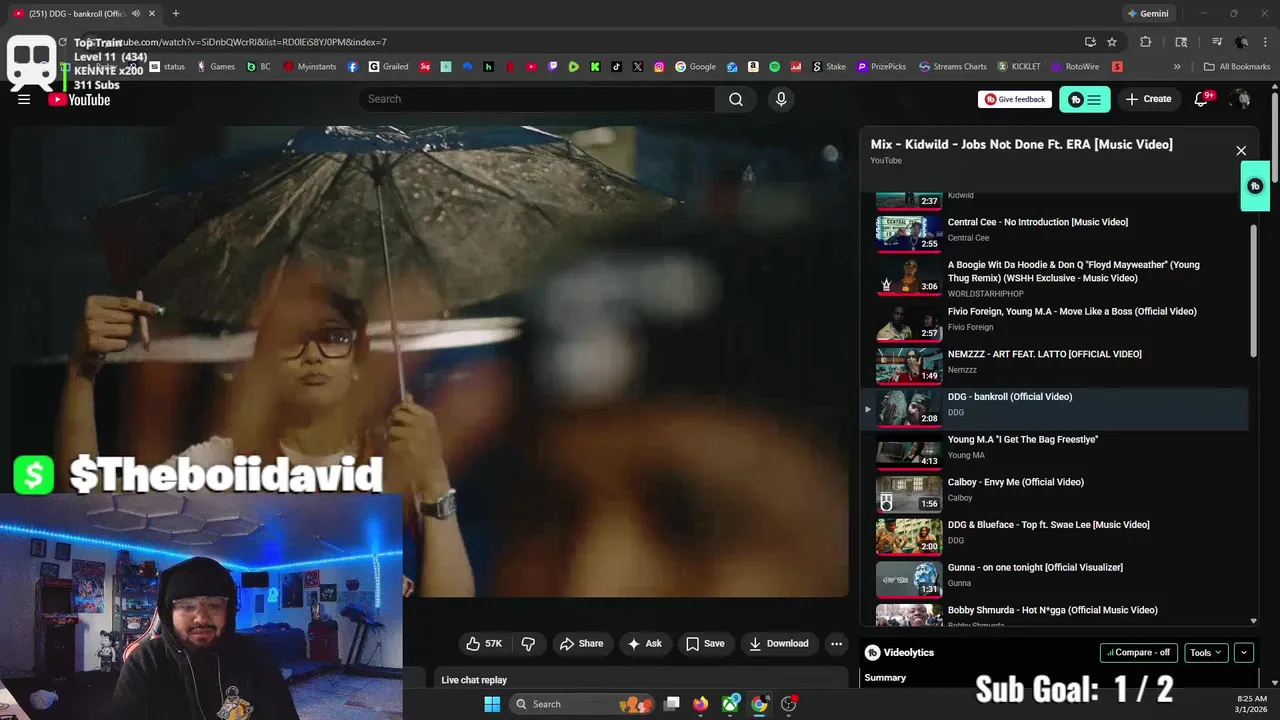Toggle the Compare - off button
1280x720 pixels.
pyautogui.click(x=1139, y=653)
